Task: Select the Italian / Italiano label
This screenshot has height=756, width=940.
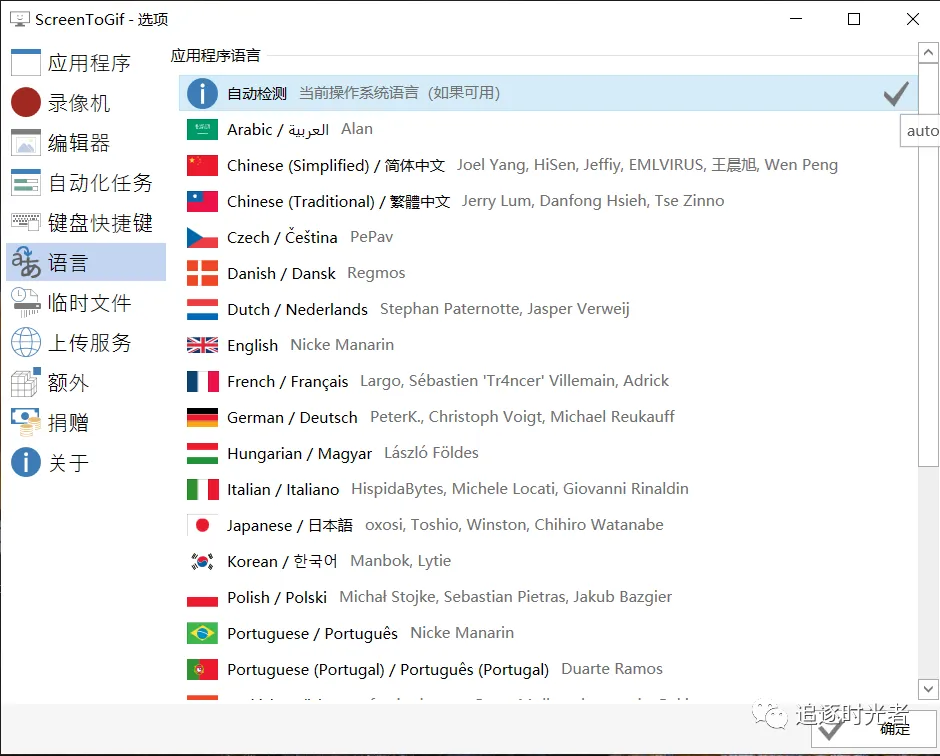Action: click(x=283, y=489)
